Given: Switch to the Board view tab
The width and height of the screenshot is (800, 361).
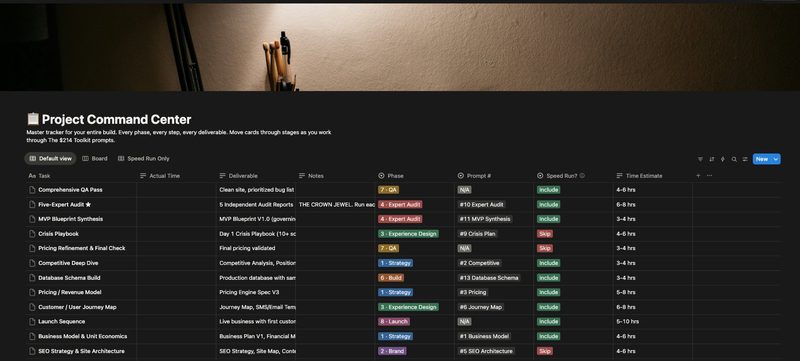Looking at the screenshot, I should tap(95, 159).
